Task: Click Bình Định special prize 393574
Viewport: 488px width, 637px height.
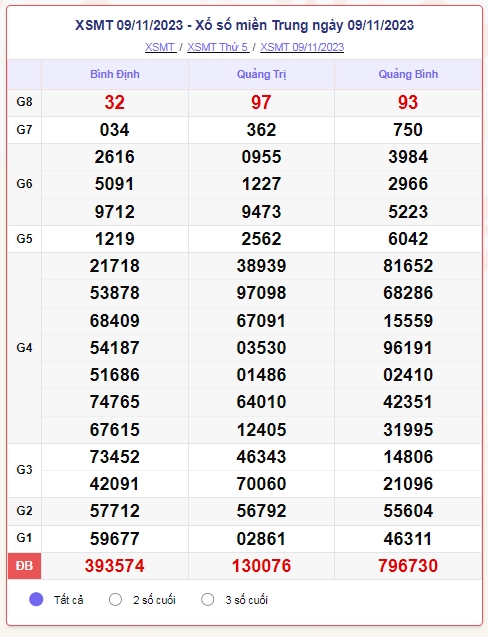Action: [x=115, y=566]
